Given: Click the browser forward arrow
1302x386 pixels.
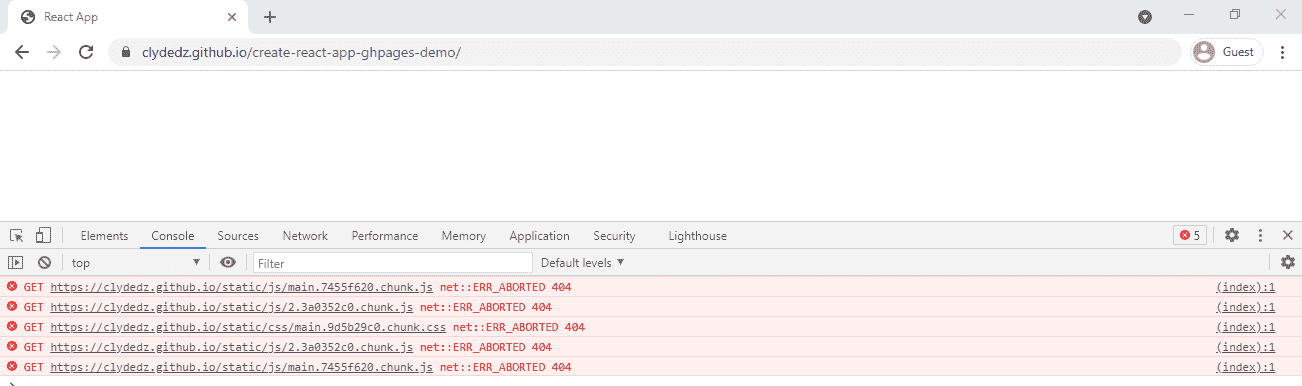Looking at the screenshot, I should [54, 52].
